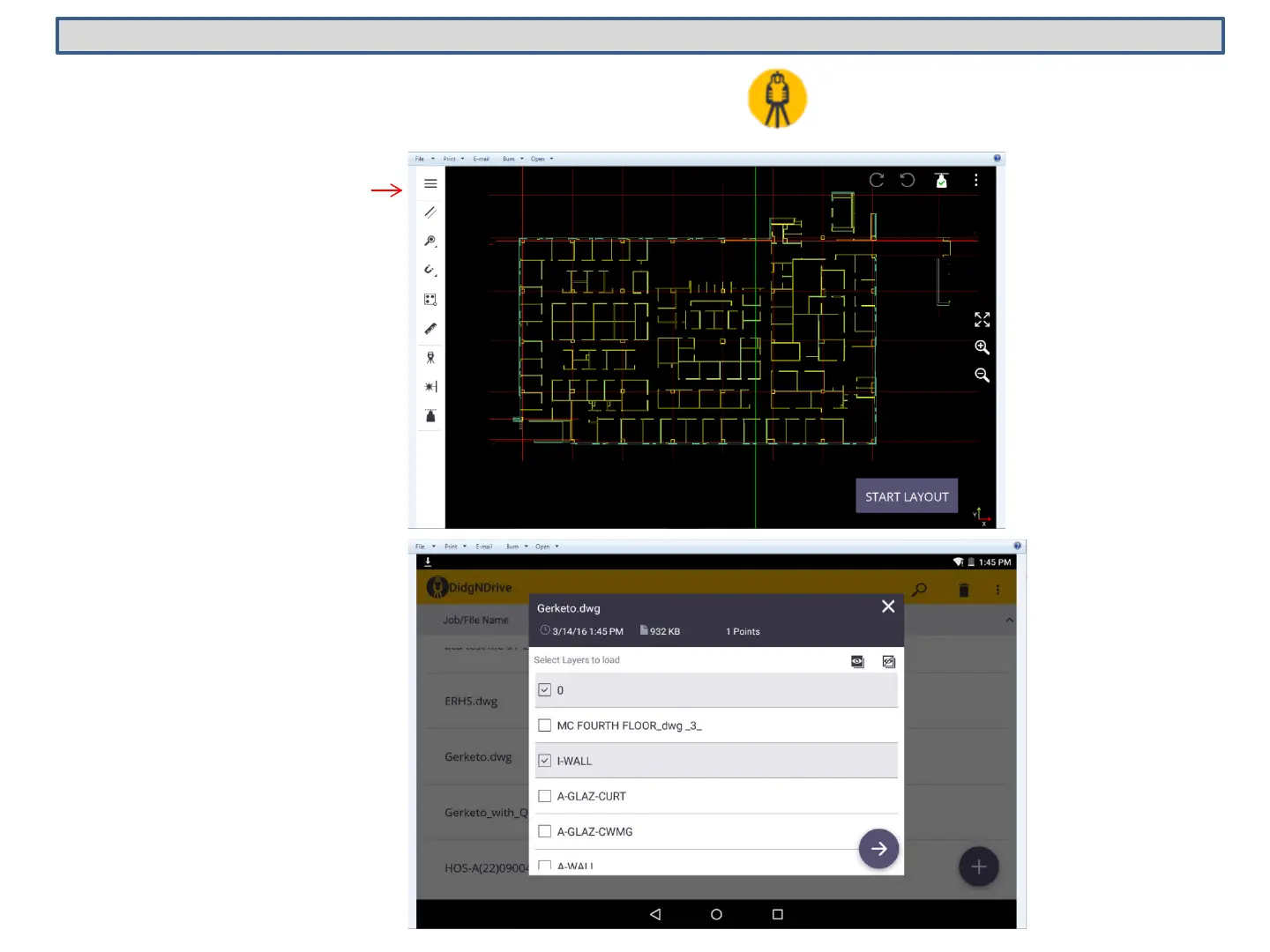
Task: Open the total station instrument tool
Action: pos(430,358)
